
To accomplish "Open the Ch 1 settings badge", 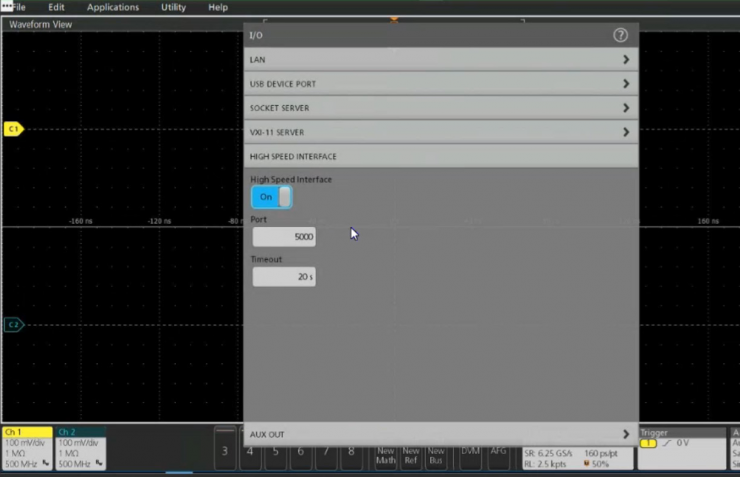I will (27, 448).
